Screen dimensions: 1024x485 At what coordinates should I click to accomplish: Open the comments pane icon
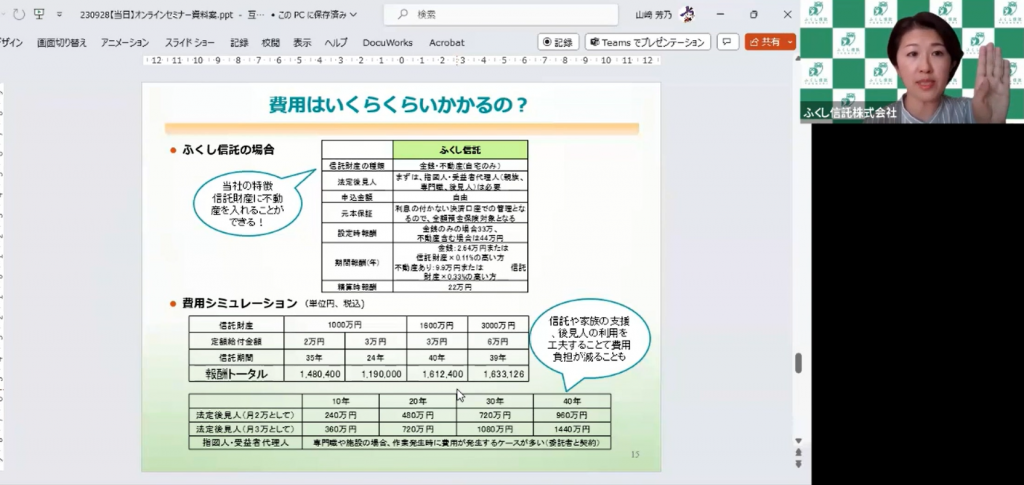(727, 42)
